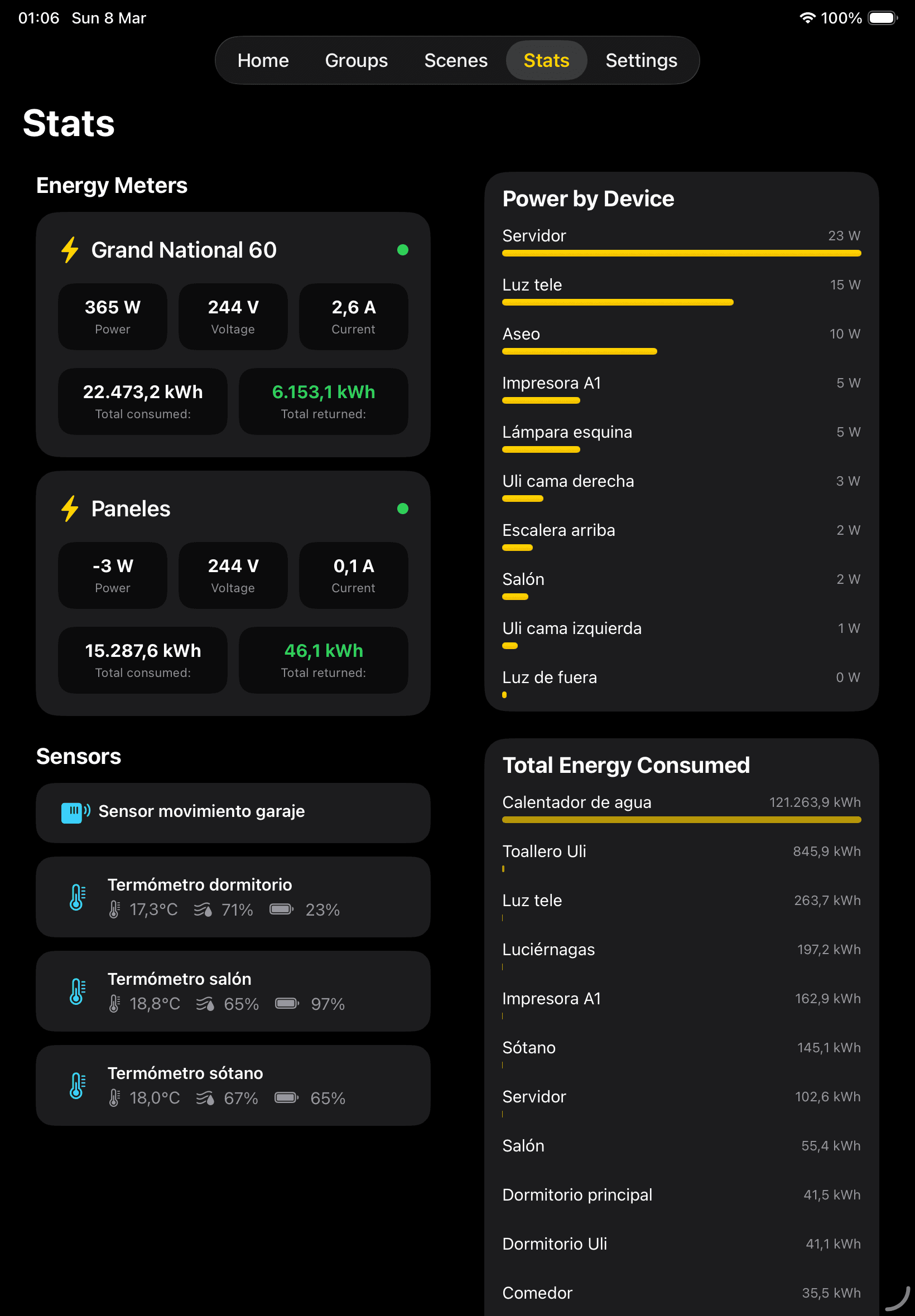Viewport: 915px width, 1316px height.
Task: Click the humidity icon on Termómetro salón
Action: pos(206,1004)
